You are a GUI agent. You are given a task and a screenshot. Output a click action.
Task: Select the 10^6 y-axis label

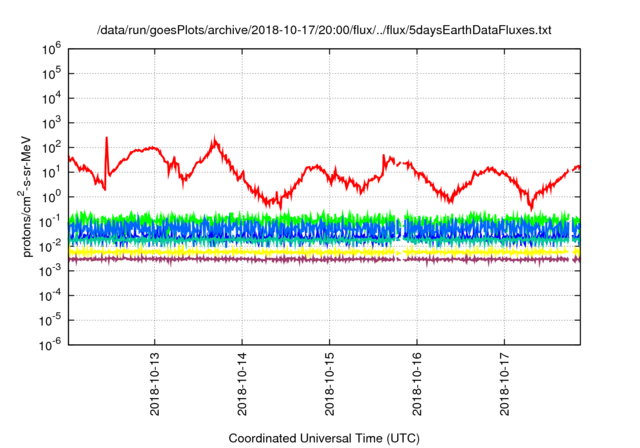pos(51,50)
